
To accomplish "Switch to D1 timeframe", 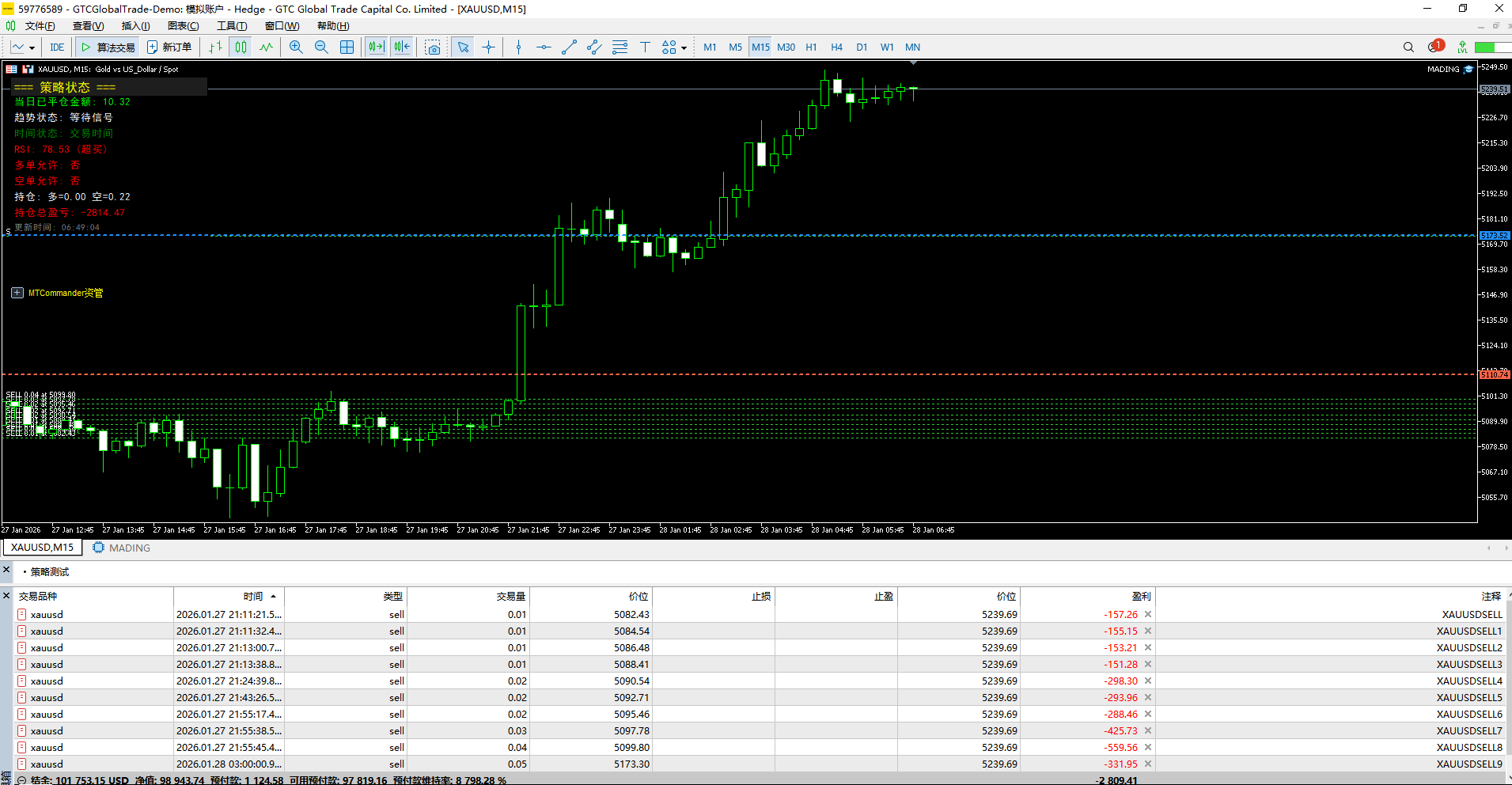I will pos(862,47).
